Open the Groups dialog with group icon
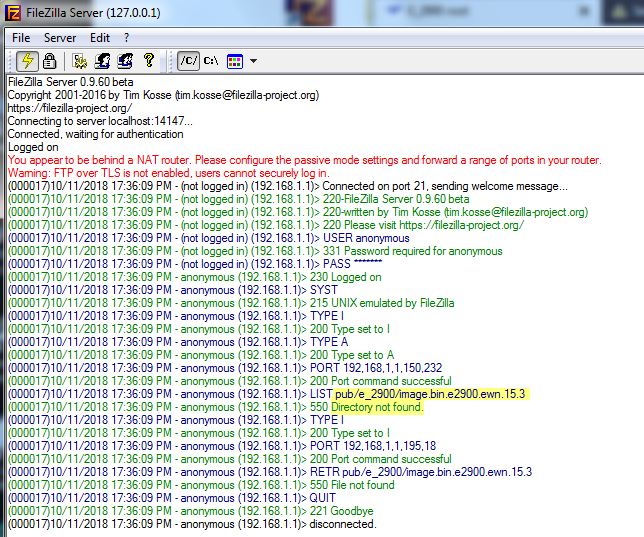The width and height of the screenshot is (644, 537). point(125,61)
